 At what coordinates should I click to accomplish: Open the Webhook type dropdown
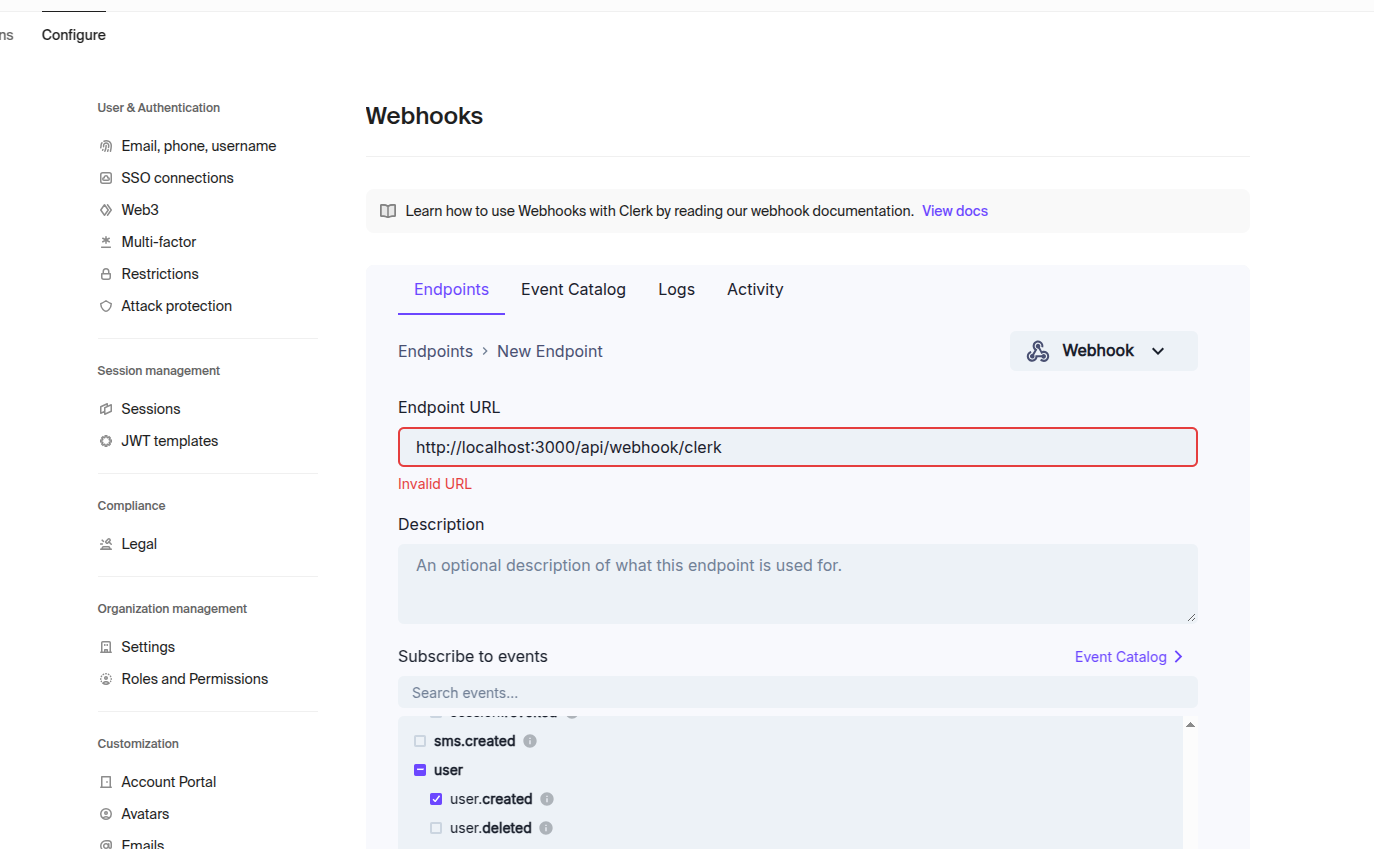pos(1104,351)
